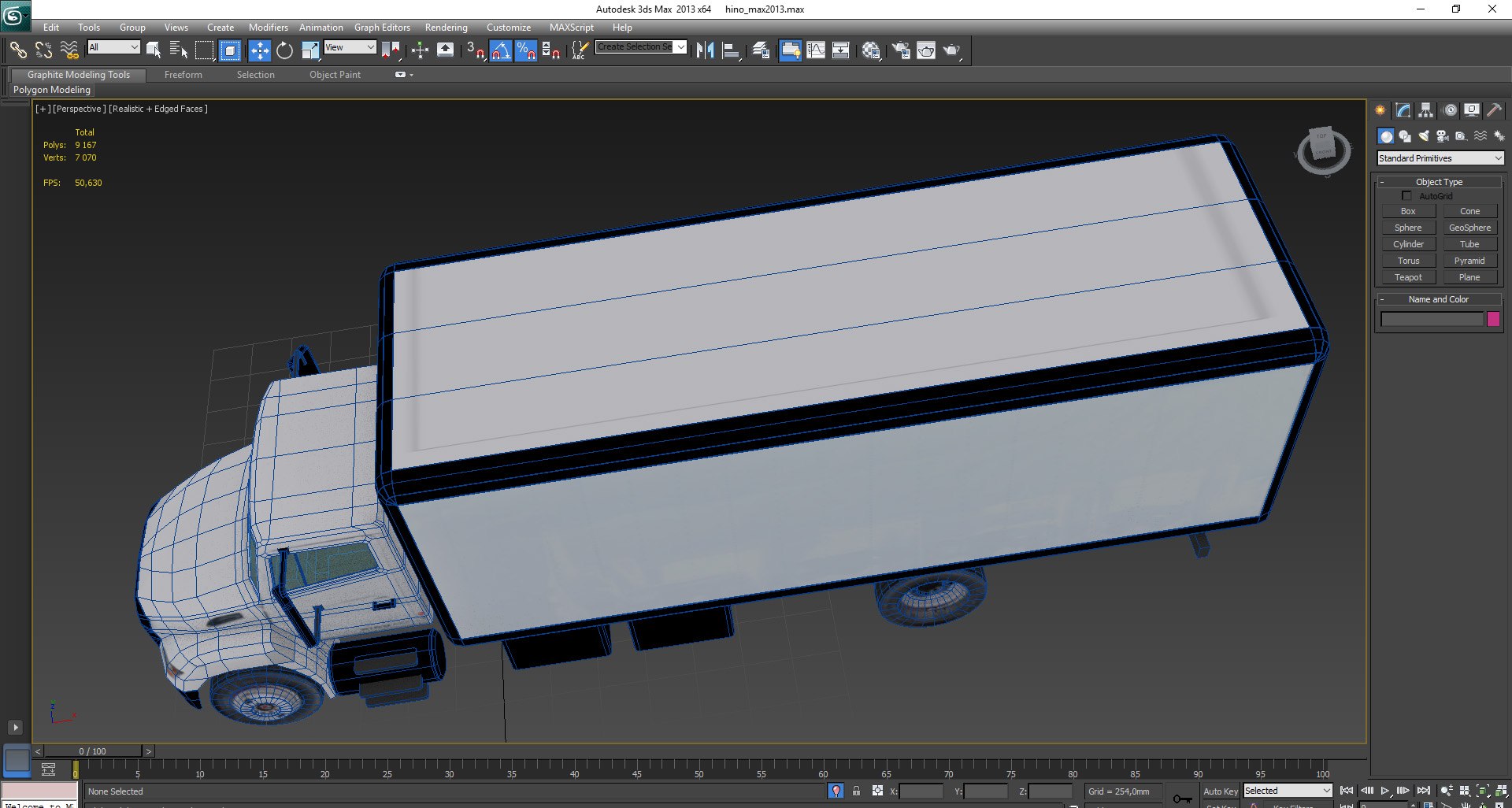Select the Select and Link tool

coord(17,50)
